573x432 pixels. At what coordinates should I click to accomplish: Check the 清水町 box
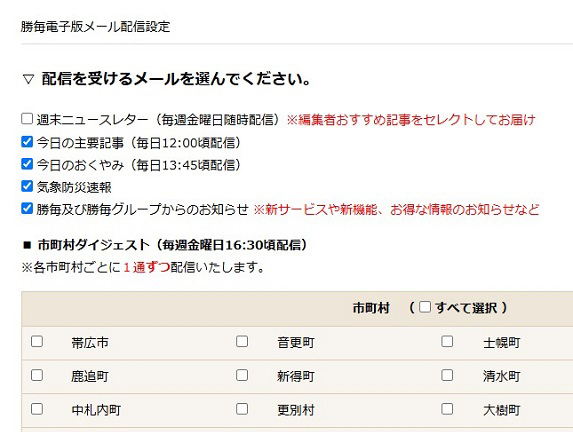click(x=447, y=375)
